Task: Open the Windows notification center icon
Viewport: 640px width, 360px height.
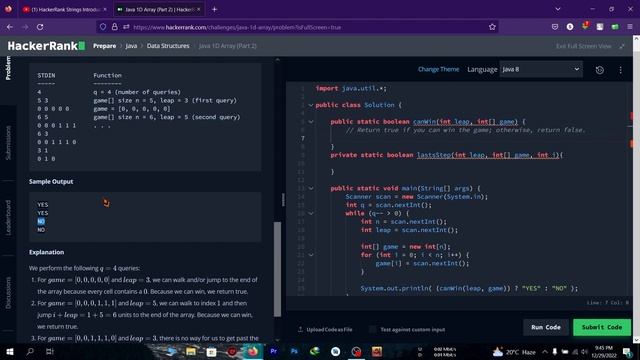Action: [x=627, y=351]
